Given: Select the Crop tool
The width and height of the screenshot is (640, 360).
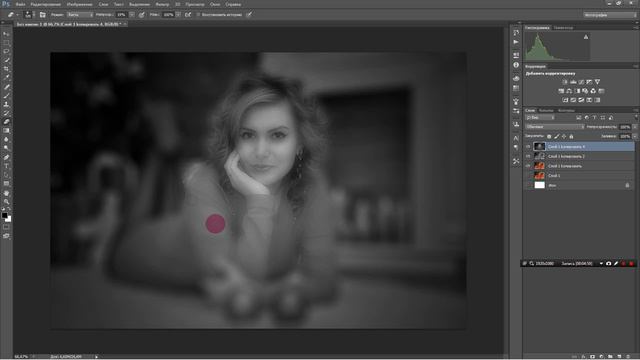Looking at the screenshot, I should coord(6,69).
